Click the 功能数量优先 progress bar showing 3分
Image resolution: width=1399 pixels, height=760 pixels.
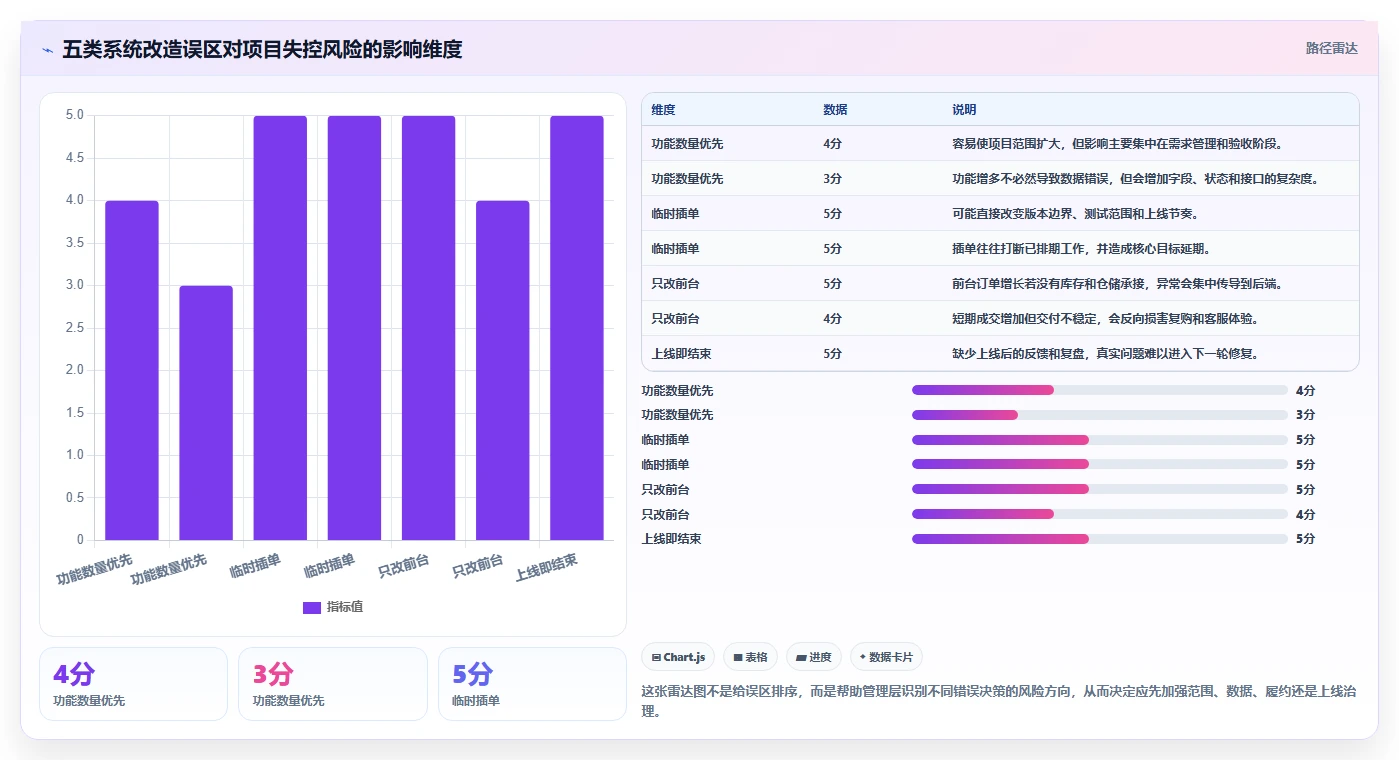pyautogui.click(x=1100, y=414)
